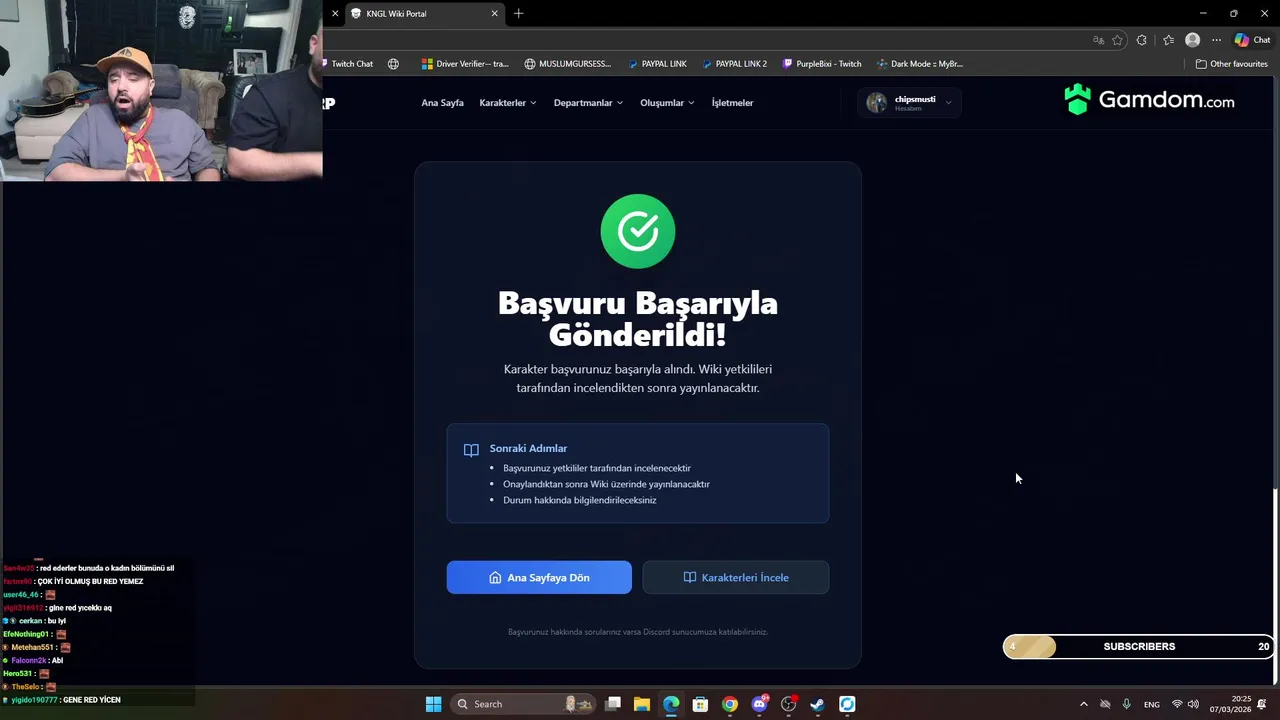Click the chipsmusti profile avatar
1280x720 pixels.
(x=877, y=103)
